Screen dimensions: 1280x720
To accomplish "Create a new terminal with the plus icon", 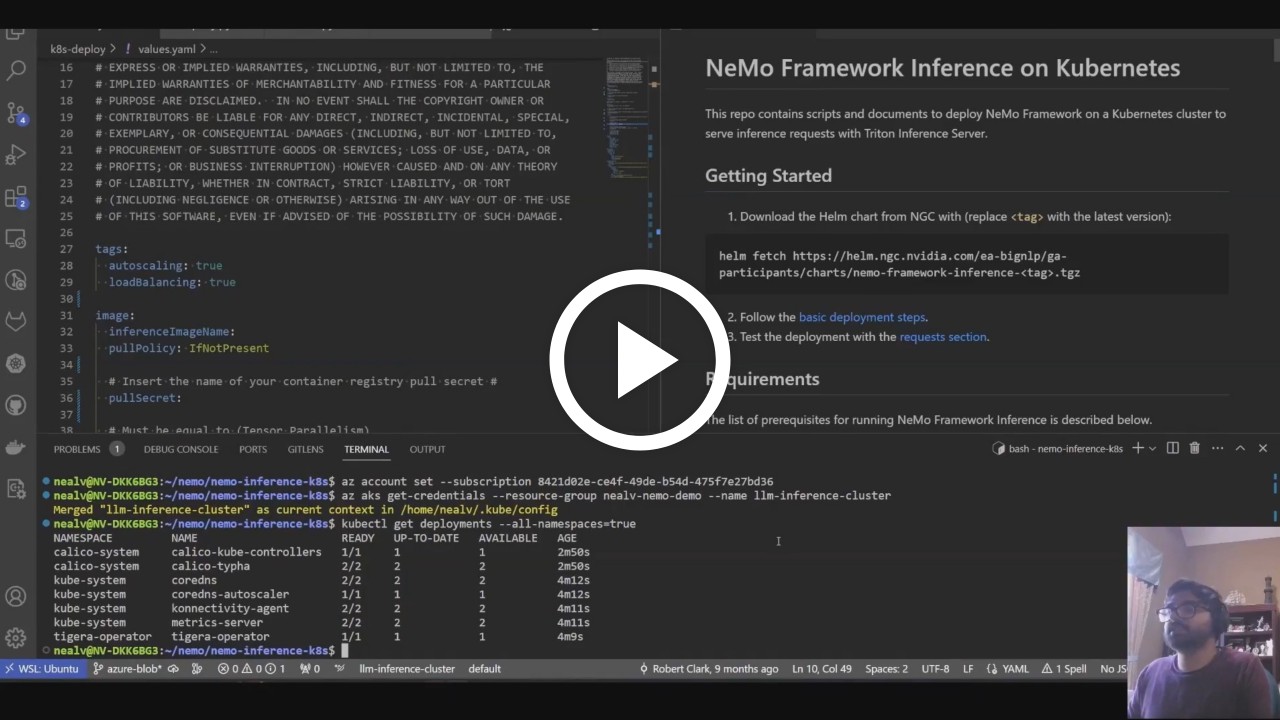I will click(1137, 448).
